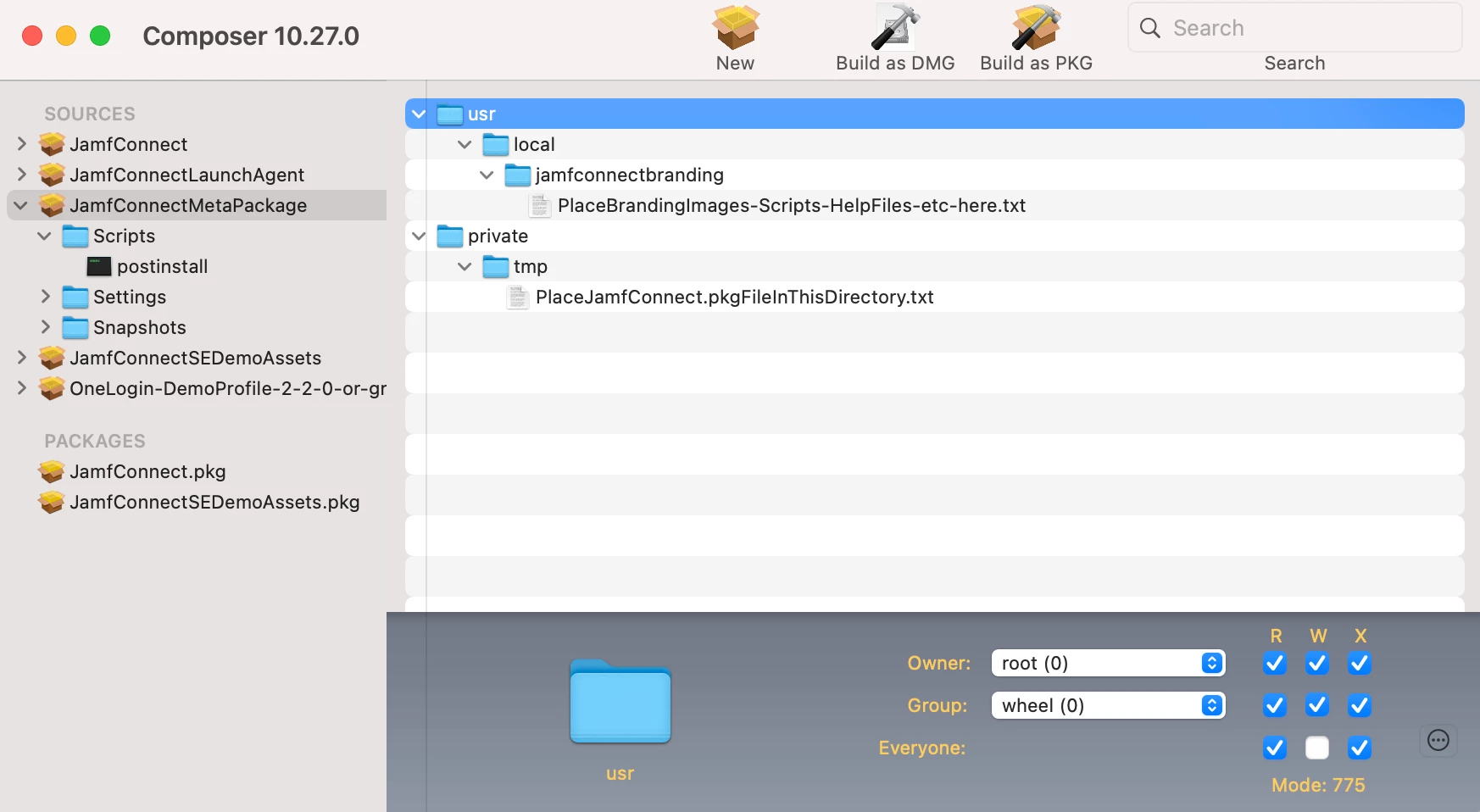
Task: Click the jamfconnectbranding folder name
Action: click(630, 175)
